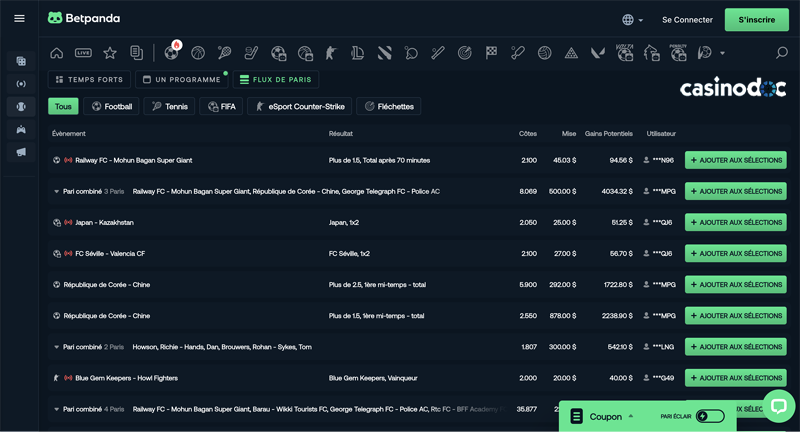
Task: Select the snooker triangle icon
Action: coord(571,53)
